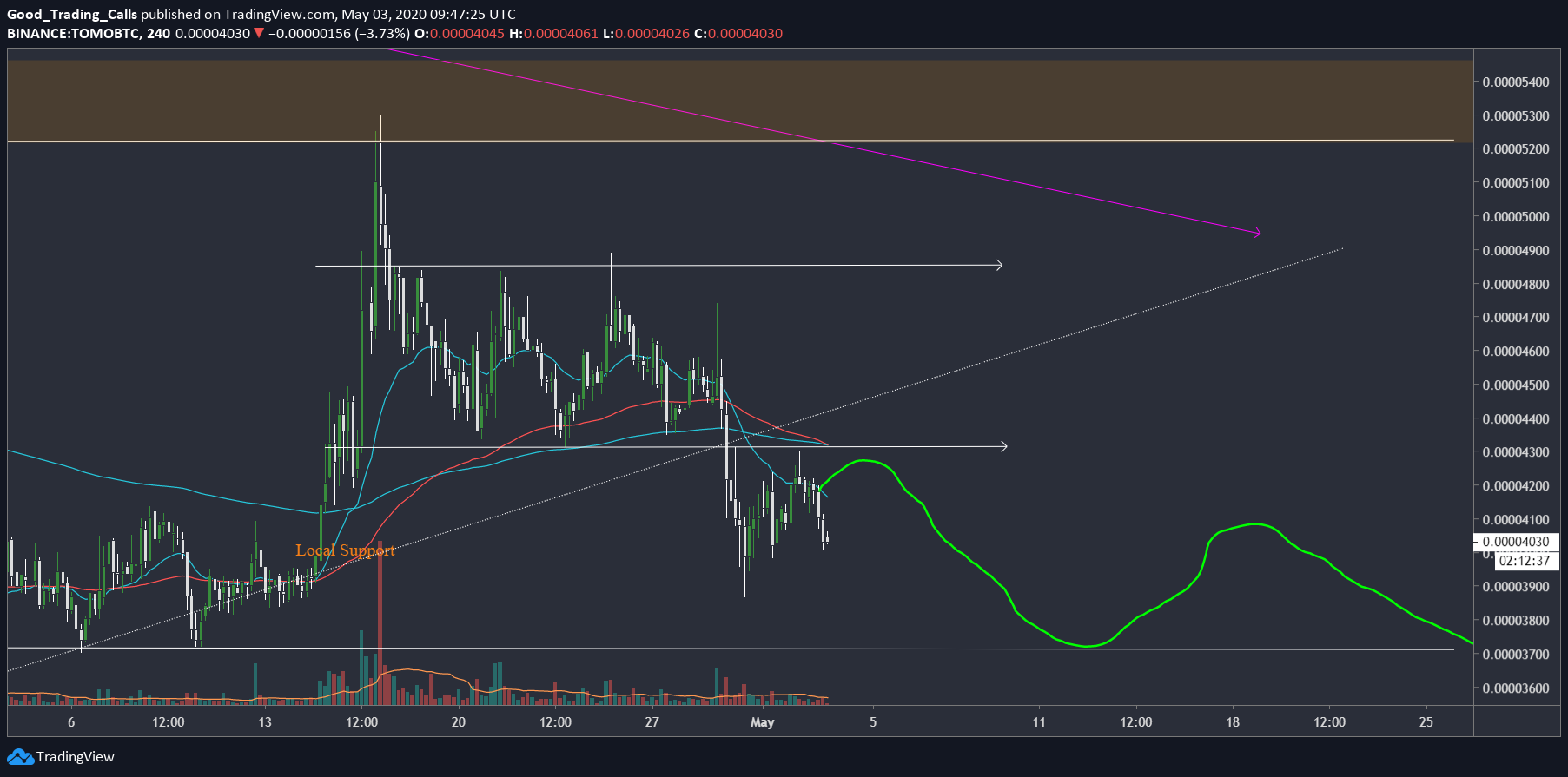The image size is (1568, 777).
Task: Click the orange Local Support label
Action: tap(345, 550)
